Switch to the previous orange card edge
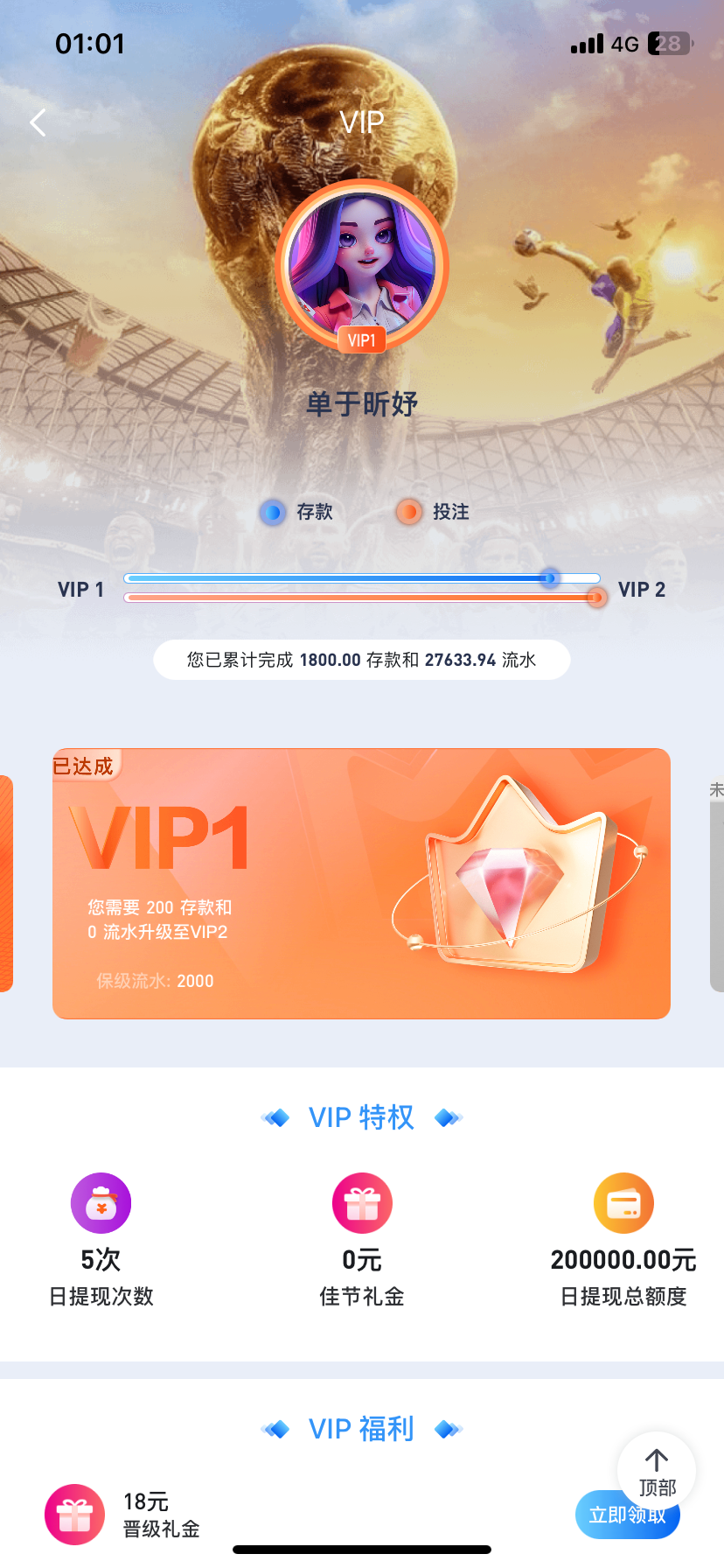Viewport: 724px width, 1568px height. [x=6, y=884]
